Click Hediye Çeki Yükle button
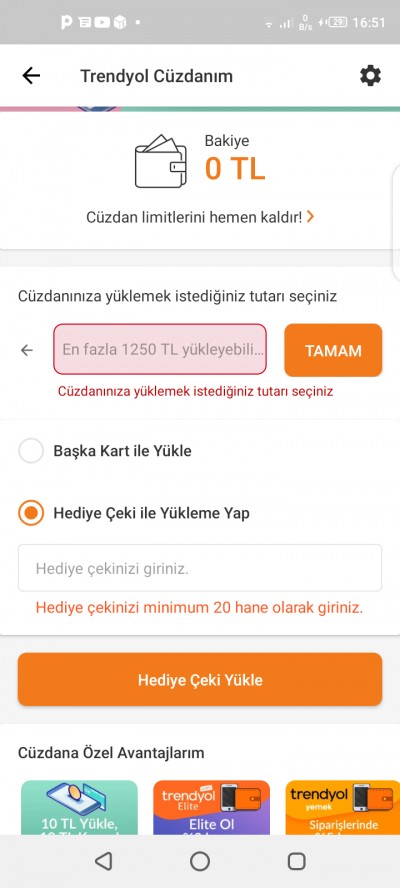 [x=200, y=680]
